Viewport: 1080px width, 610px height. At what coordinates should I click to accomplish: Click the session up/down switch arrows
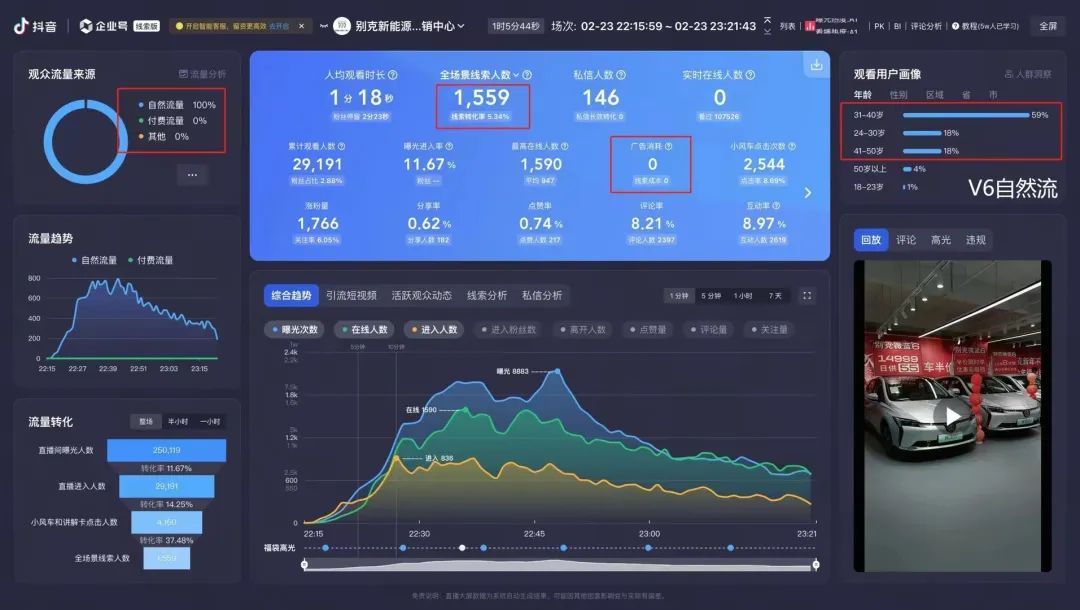tap(767, 26)
